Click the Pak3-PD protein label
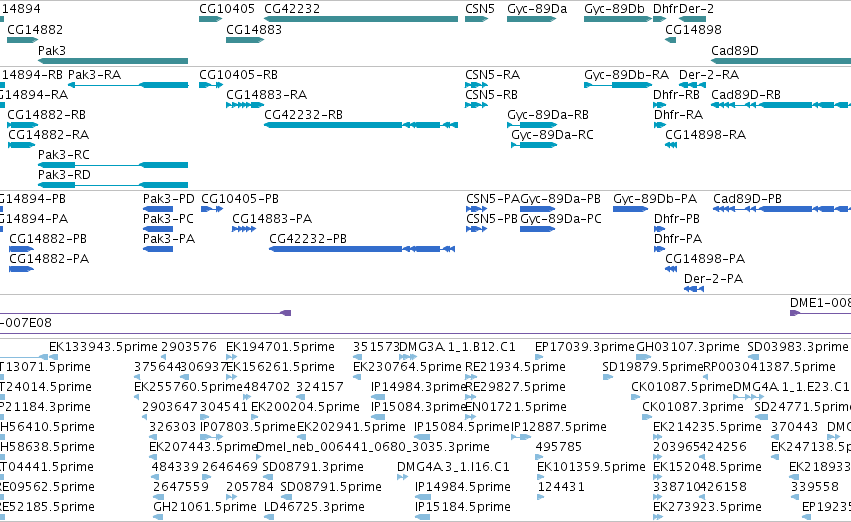This screenshot has height=522, width=851. coord(169,199)
